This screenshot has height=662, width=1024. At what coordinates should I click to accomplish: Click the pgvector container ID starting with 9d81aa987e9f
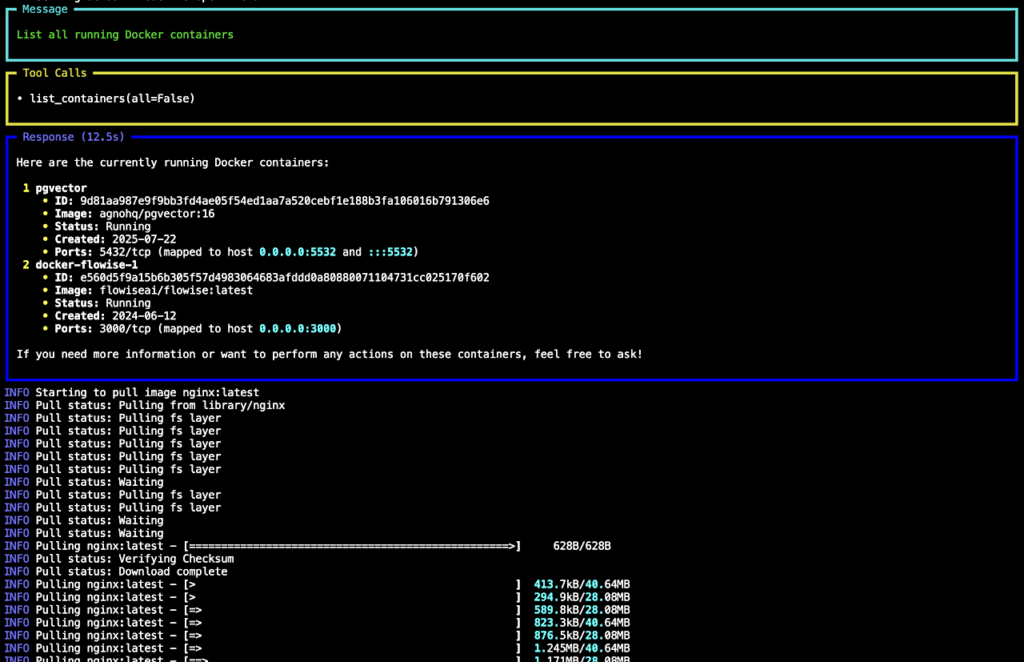[x=285, y=201]
